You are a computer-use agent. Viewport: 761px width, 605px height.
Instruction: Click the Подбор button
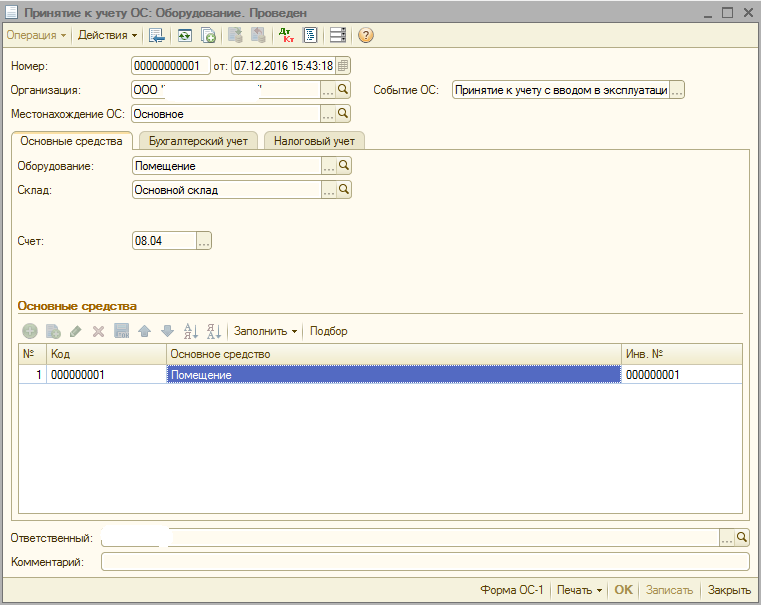pos(329,331)
